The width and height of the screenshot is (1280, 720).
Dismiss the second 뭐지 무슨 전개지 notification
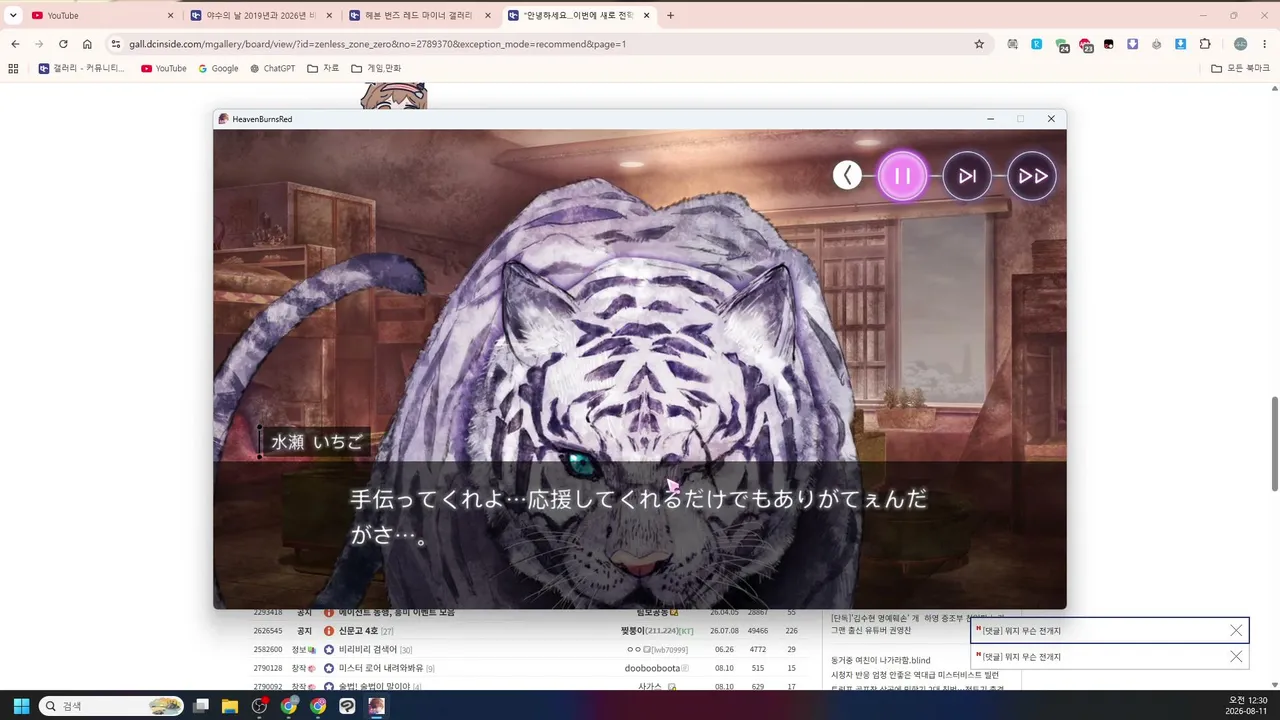point(1236,657)
